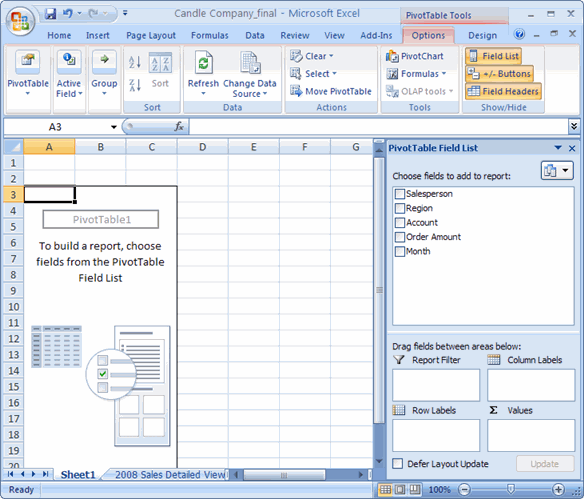Click the Move PivotTable command

click(x=331, y=91)
